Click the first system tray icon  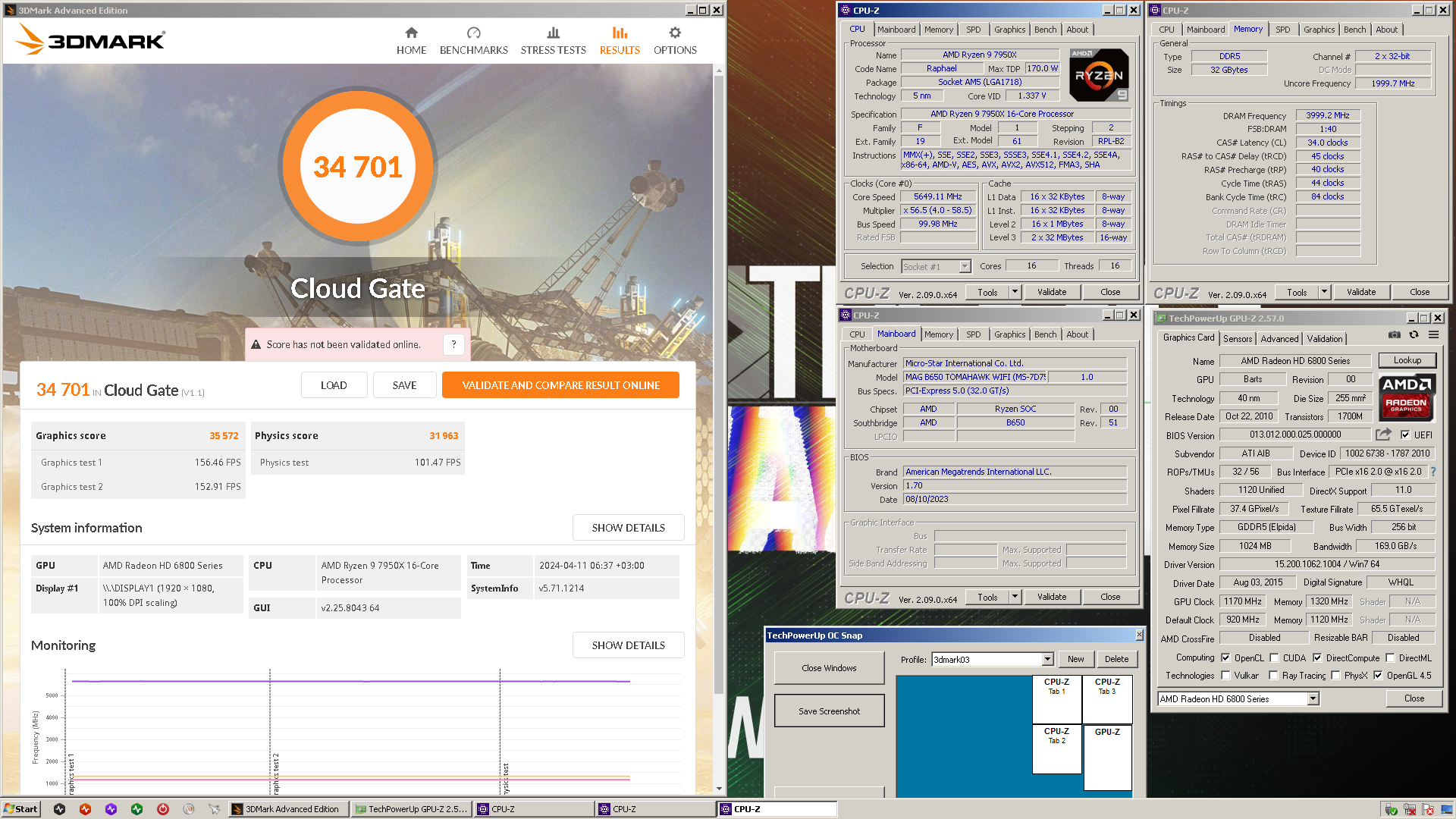(x=1391, y=809)
